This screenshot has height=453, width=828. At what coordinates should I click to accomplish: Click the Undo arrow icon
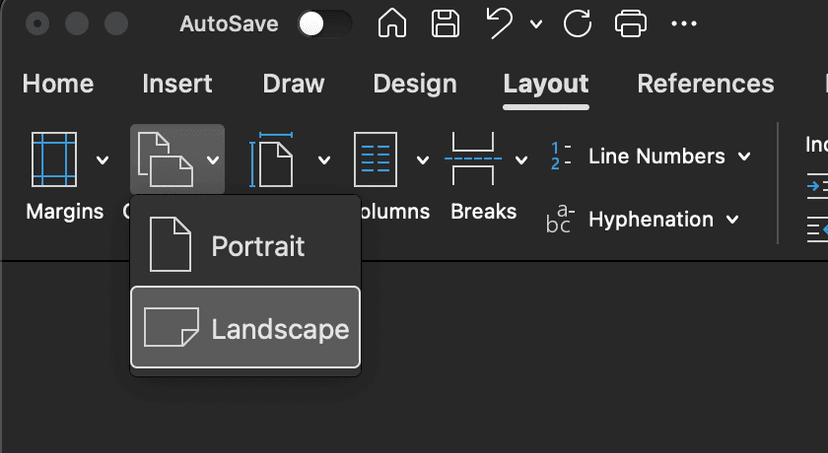click(500, 23)
